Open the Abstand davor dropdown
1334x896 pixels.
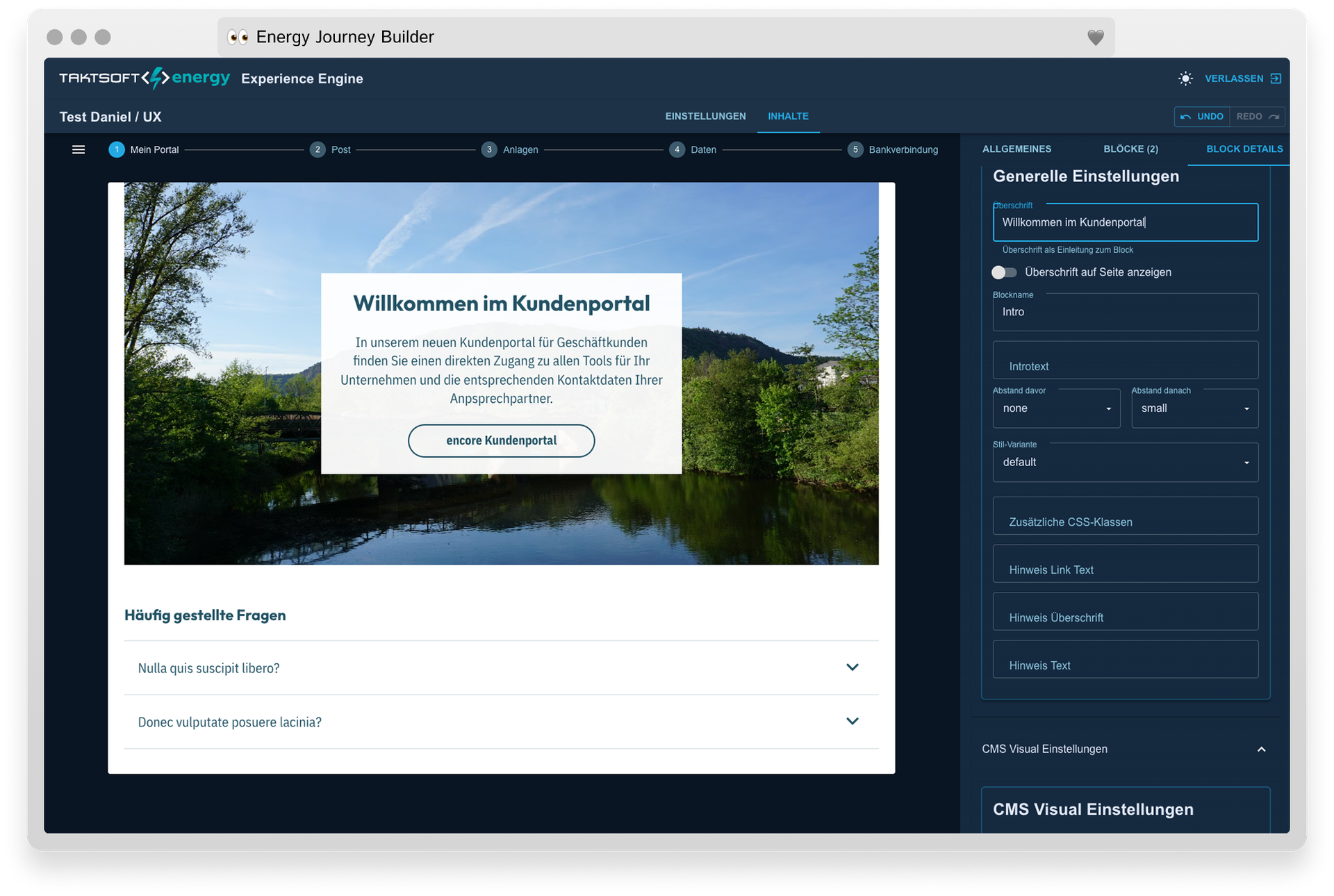(x=1056, y=408)
